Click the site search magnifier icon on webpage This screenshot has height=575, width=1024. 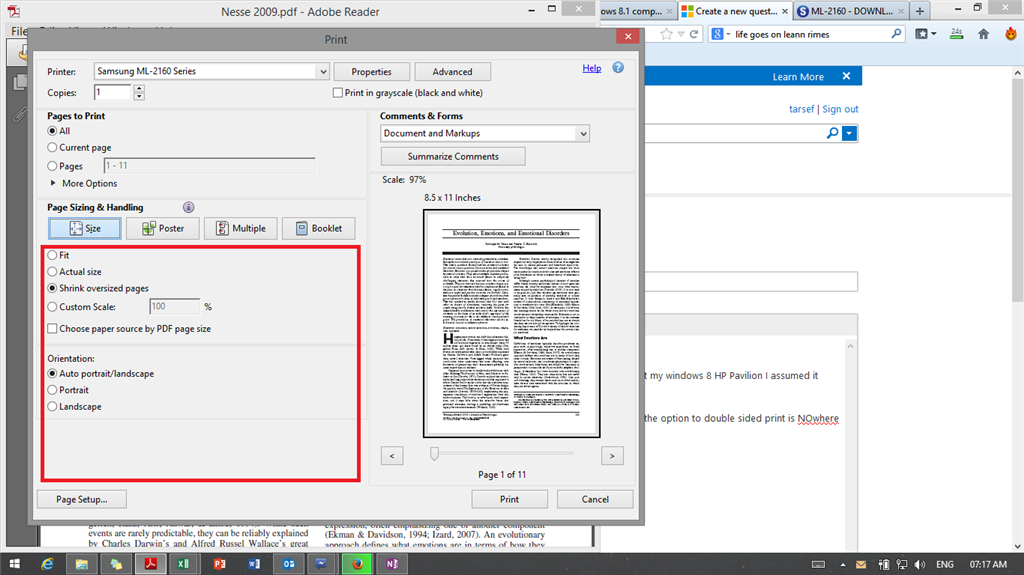pyautogui.click(x=832, y=133)
